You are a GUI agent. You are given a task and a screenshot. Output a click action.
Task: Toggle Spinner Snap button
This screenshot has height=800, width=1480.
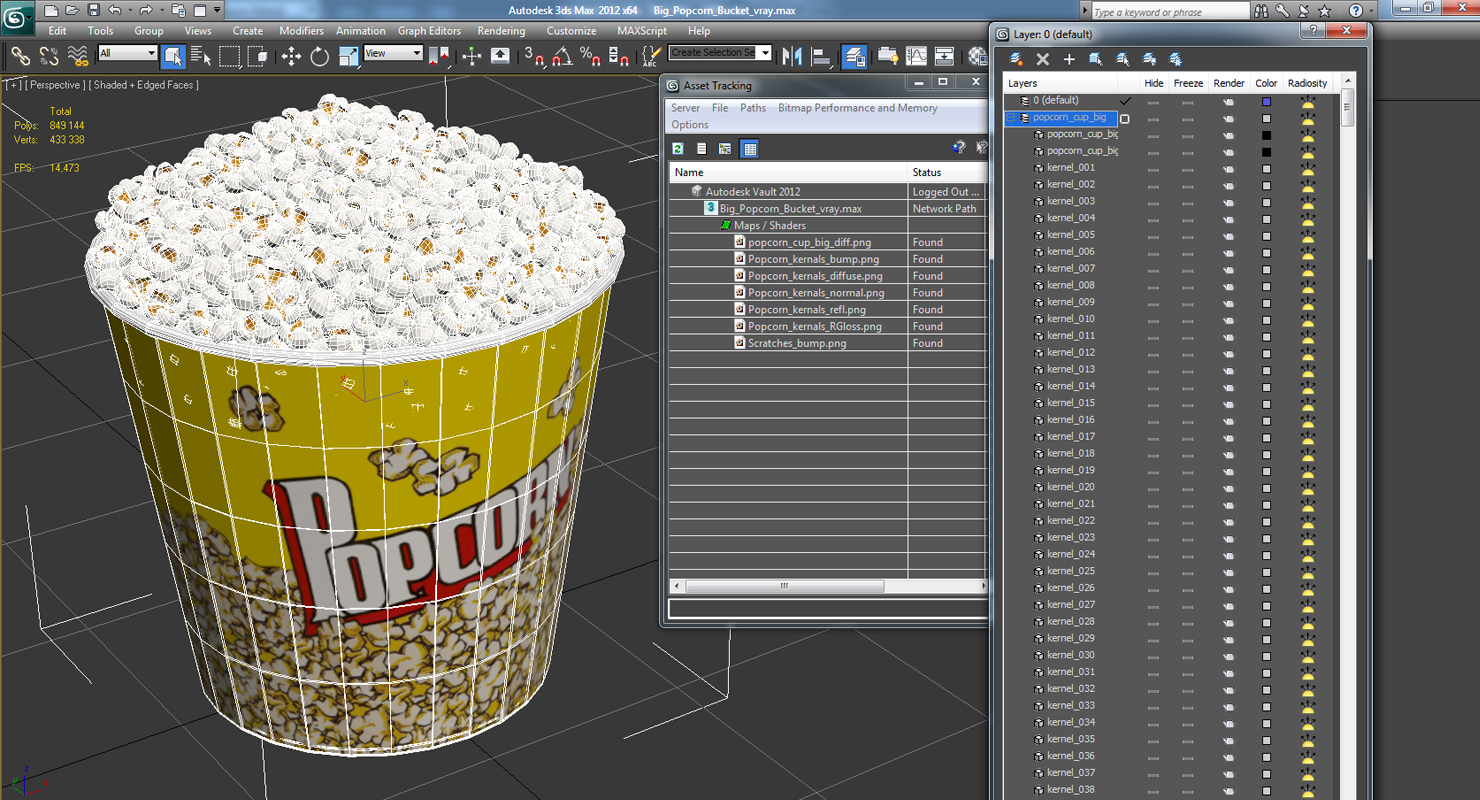[618, 56]
